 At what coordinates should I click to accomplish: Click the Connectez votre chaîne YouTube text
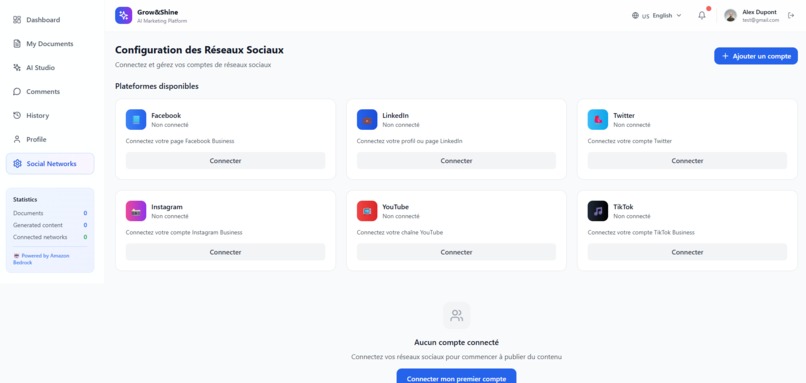coord(399,232)
